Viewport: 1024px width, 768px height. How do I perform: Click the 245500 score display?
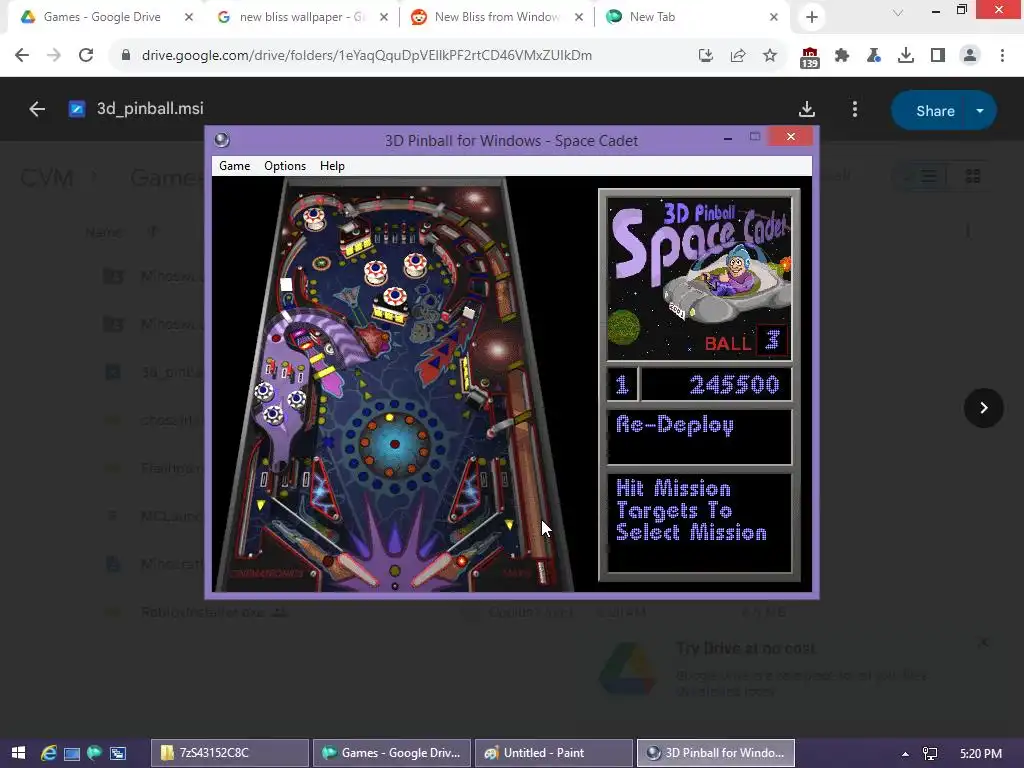tap(716, 385)
